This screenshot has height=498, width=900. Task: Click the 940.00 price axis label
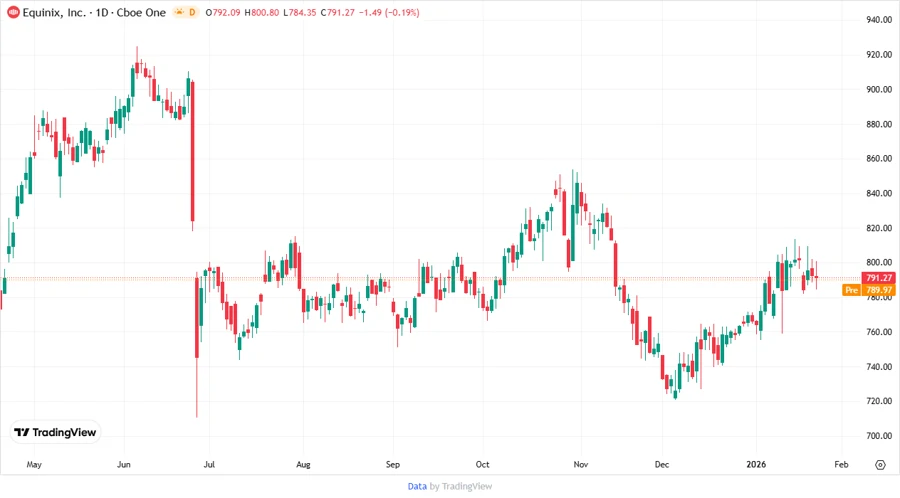coord(879,20)
